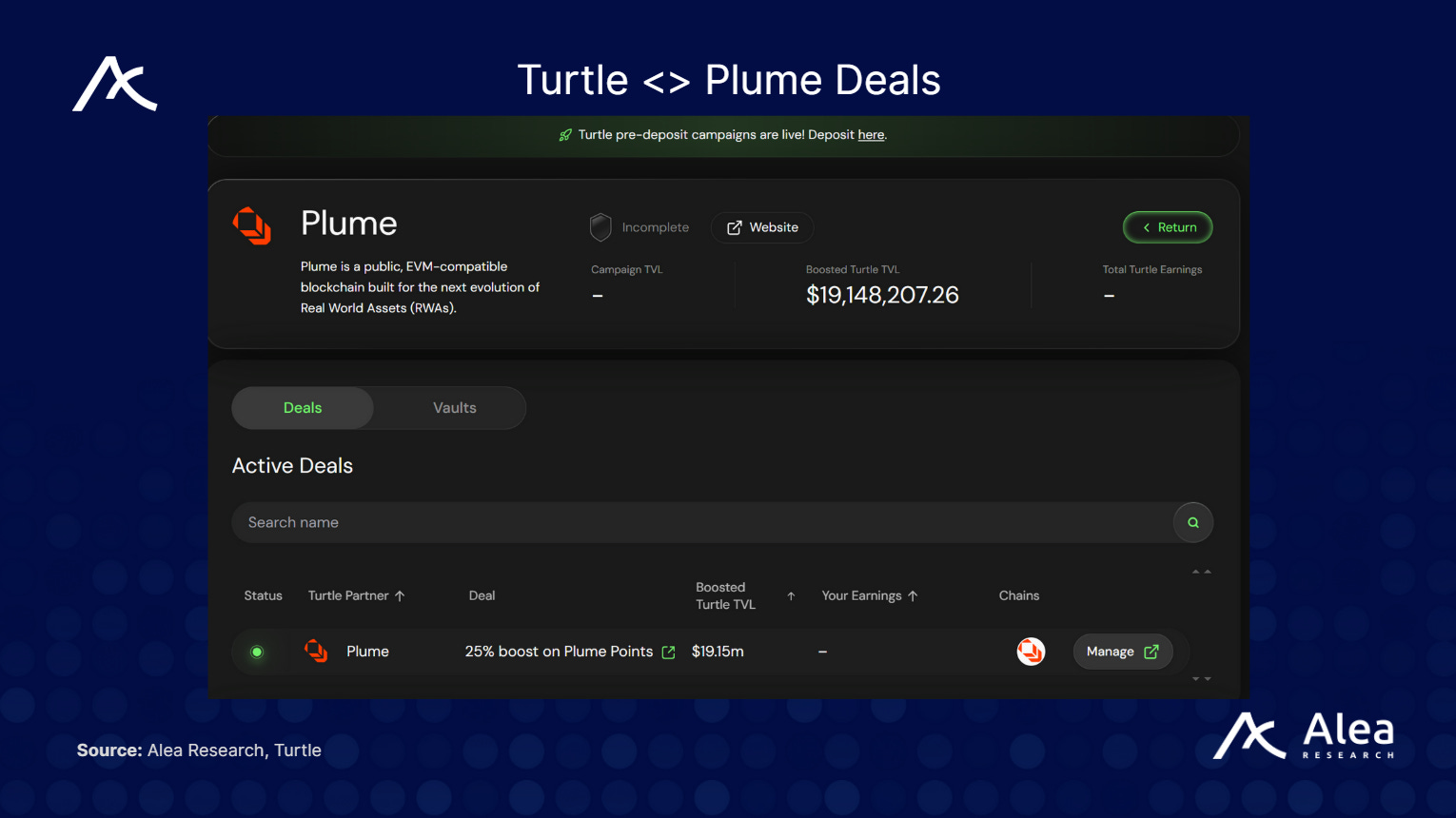Toggle the green status indicator on the Plume deal
Image resolution: width=1456 pixels, height=818 pixels.
point(257,652)
